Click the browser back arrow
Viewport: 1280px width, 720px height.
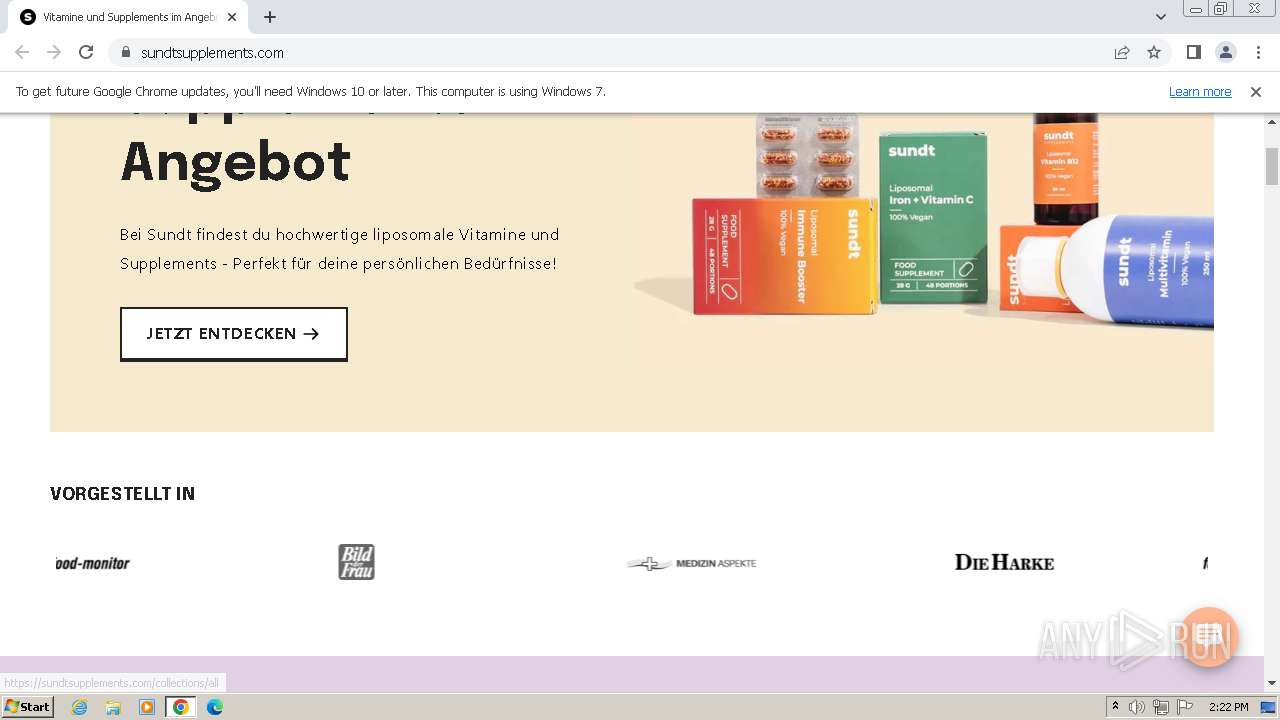(22, 52)
